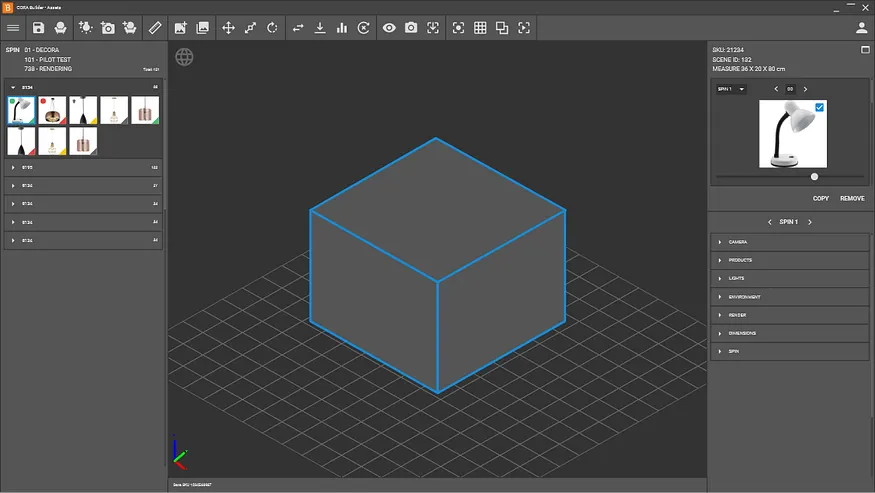Click the COPY button
The height and width of the screenshot is (493, 875).
click(821, 198)
